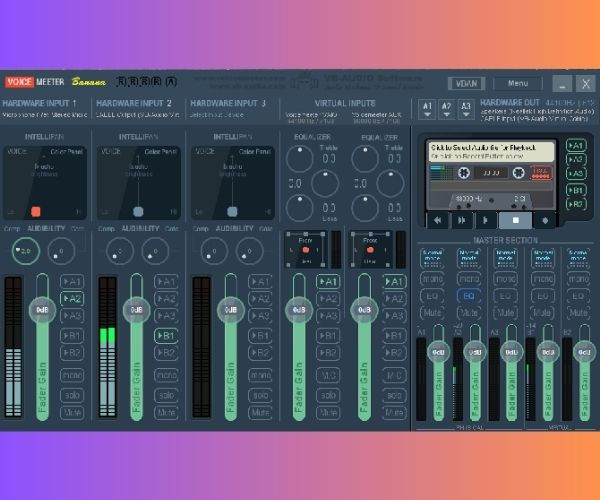Toggle EQ on master bus A2
Viewport: 600px width, 500px height.
(x=468, y=296)
